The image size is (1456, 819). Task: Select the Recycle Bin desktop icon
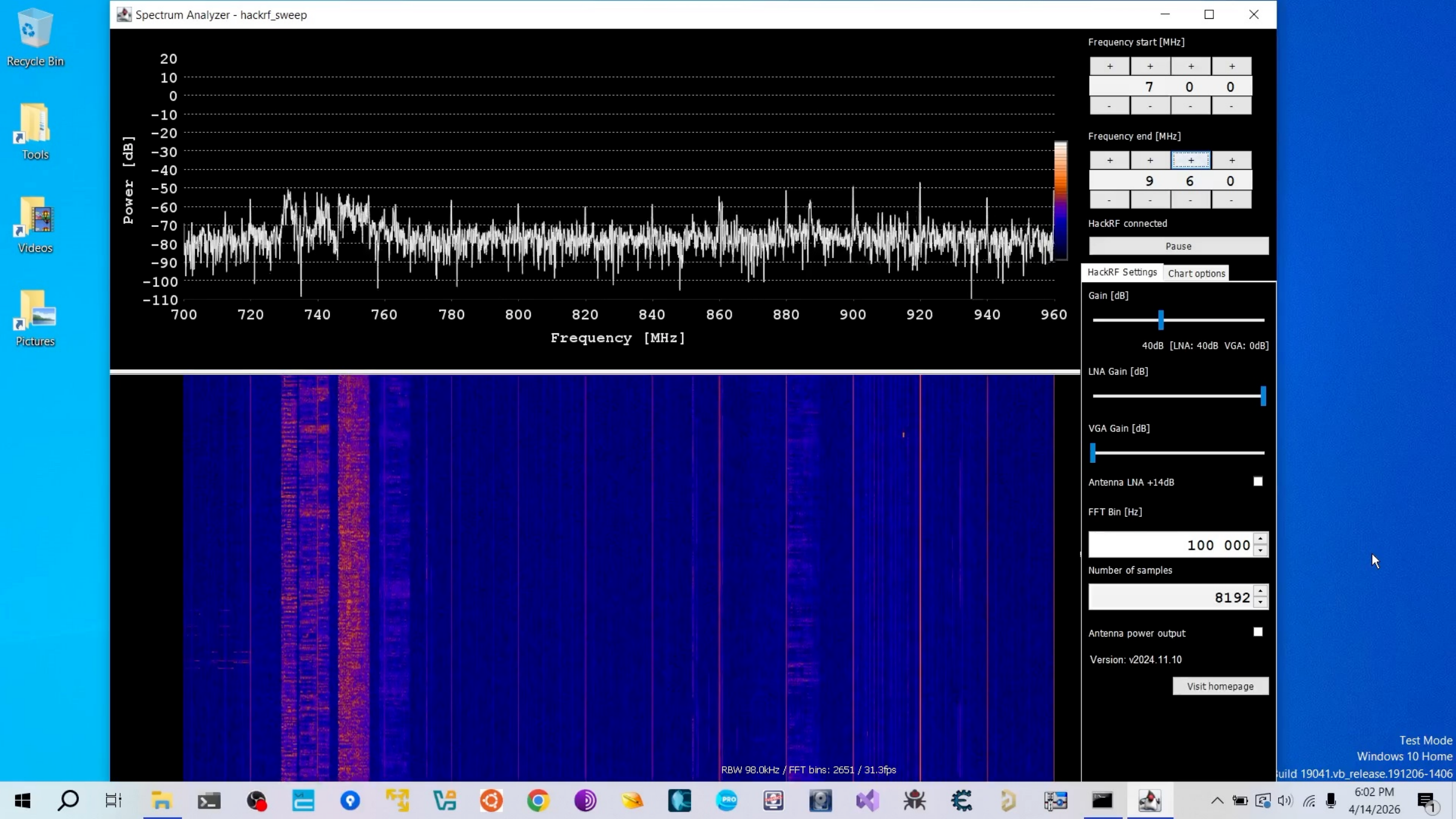pyautogui.click(x=35, y=38)
